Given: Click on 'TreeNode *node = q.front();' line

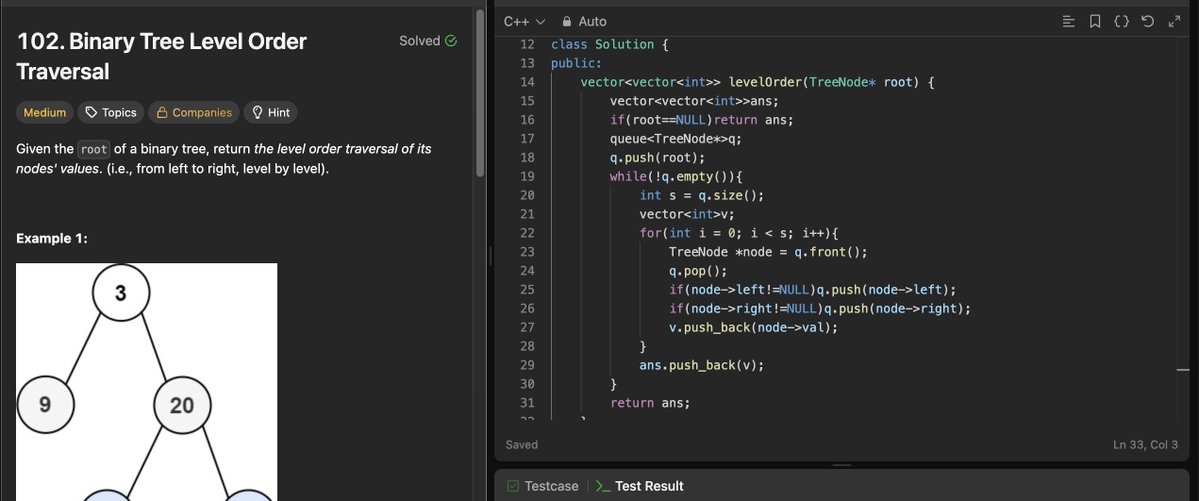Looking at the screenshot, I should pyautogui.click(x=768, y=252).
